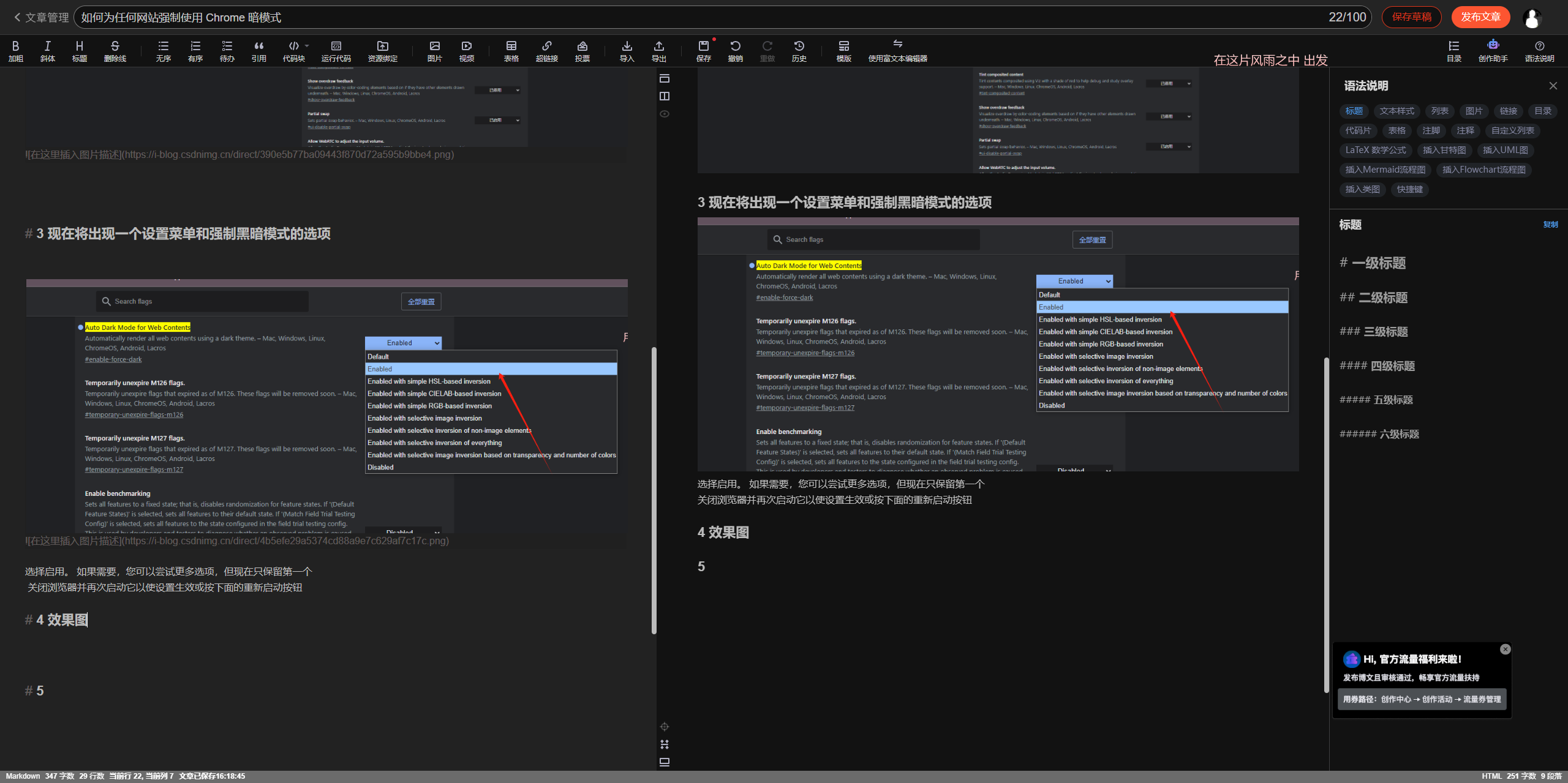Viewport: 1568px width, 783px height.
Task: Select the 快捷键 syntax tag
Action: point(1410,189)
